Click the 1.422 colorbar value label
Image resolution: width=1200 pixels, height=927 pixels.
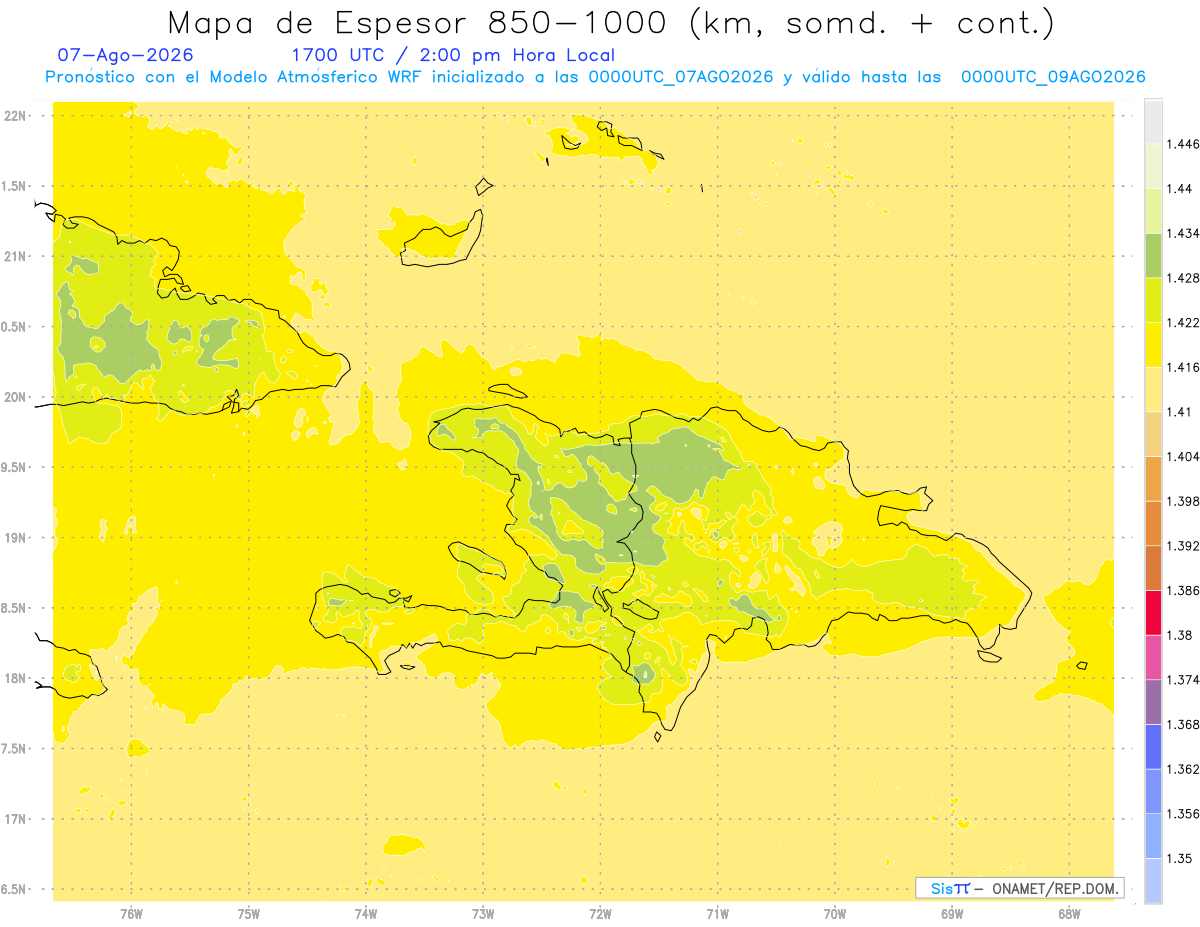(1182, 322)
